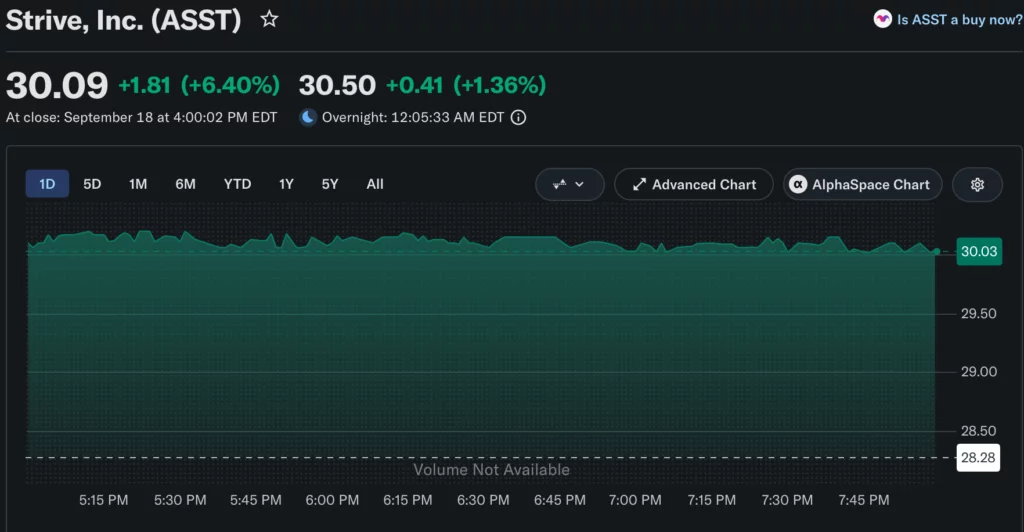Switch to the 6M time range
Screen dimensions: 1024x532
[185, 184]
